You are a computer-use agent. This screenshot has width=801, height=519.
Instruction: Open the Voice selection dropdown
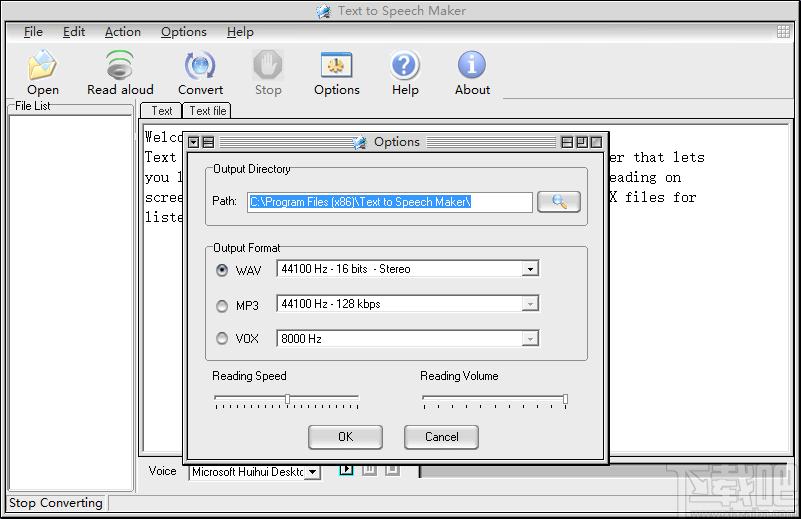(313, 472)
